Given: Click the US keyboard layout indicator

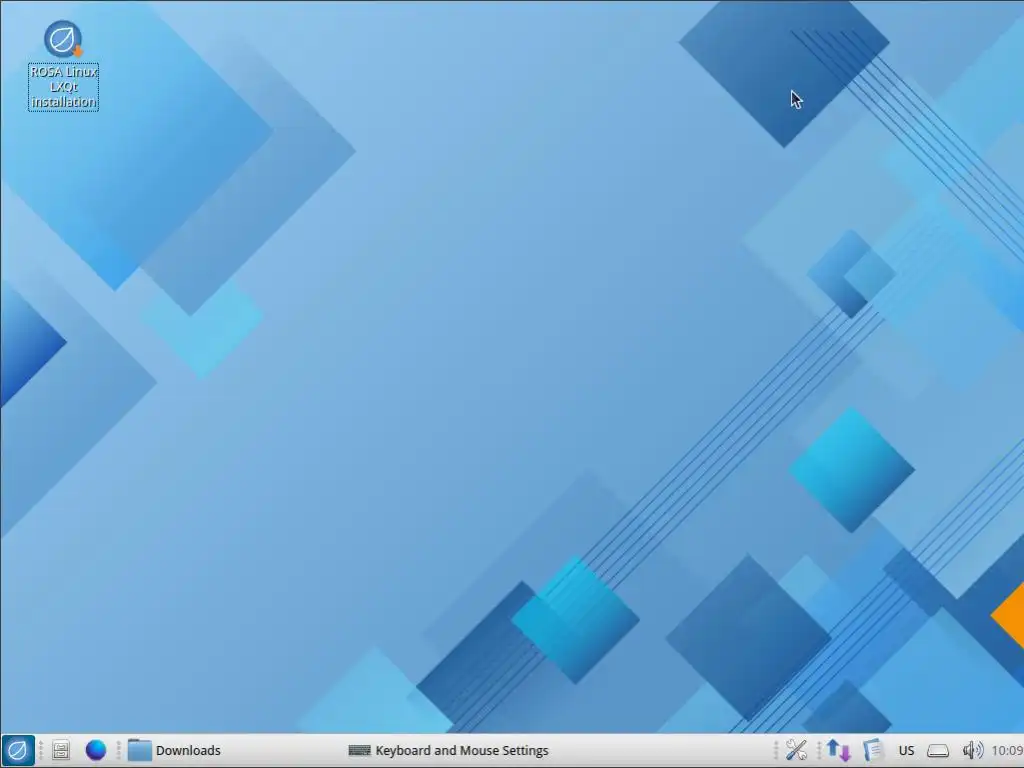Looking at the screenshot, I should [906, 750].
